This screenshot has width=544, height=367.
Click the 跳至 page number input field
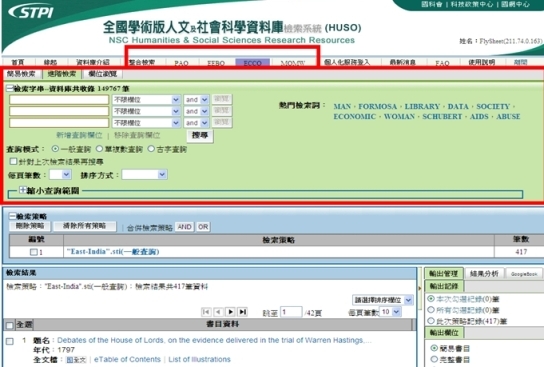pyautogui.click(x=291, y=312)
